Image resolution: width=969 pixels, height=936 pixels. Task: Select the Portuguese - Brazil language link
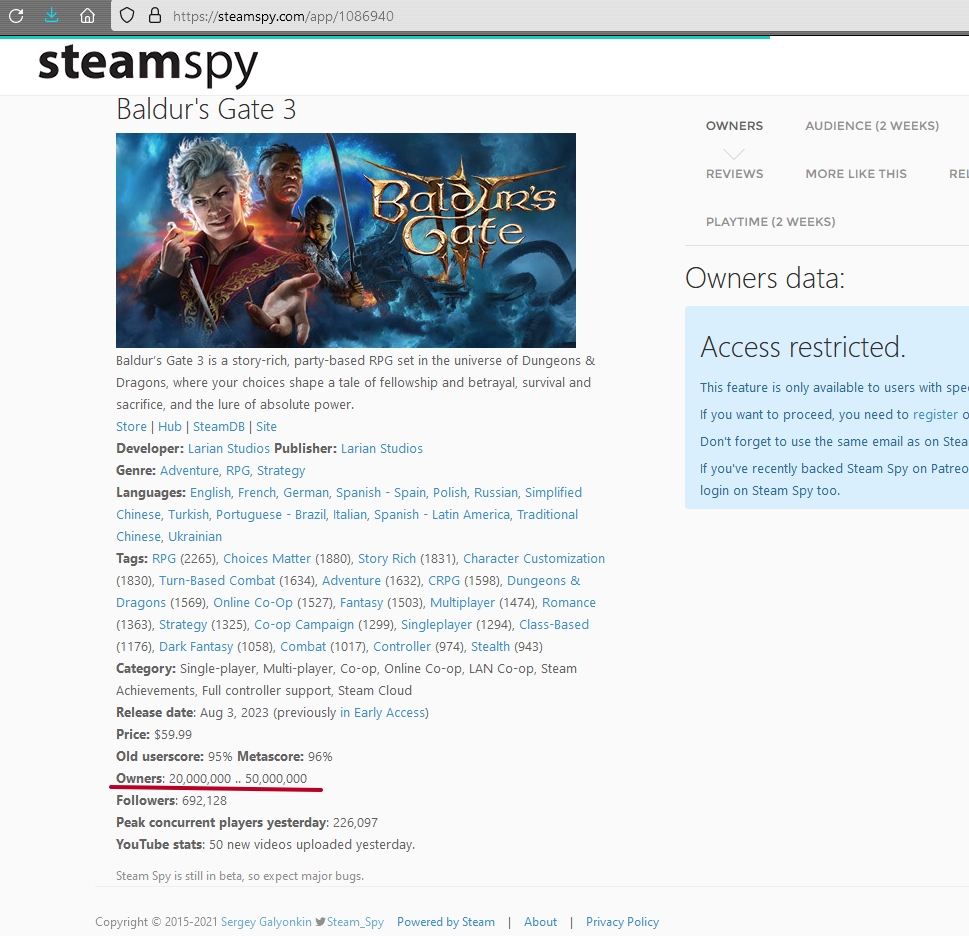[x=271, y=515]
